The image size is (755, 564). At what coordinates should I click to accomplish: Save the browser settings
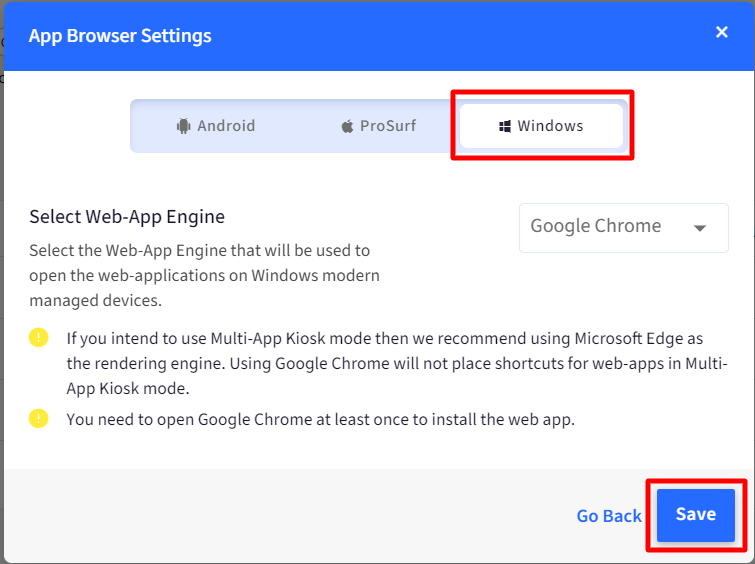point(696,515)
